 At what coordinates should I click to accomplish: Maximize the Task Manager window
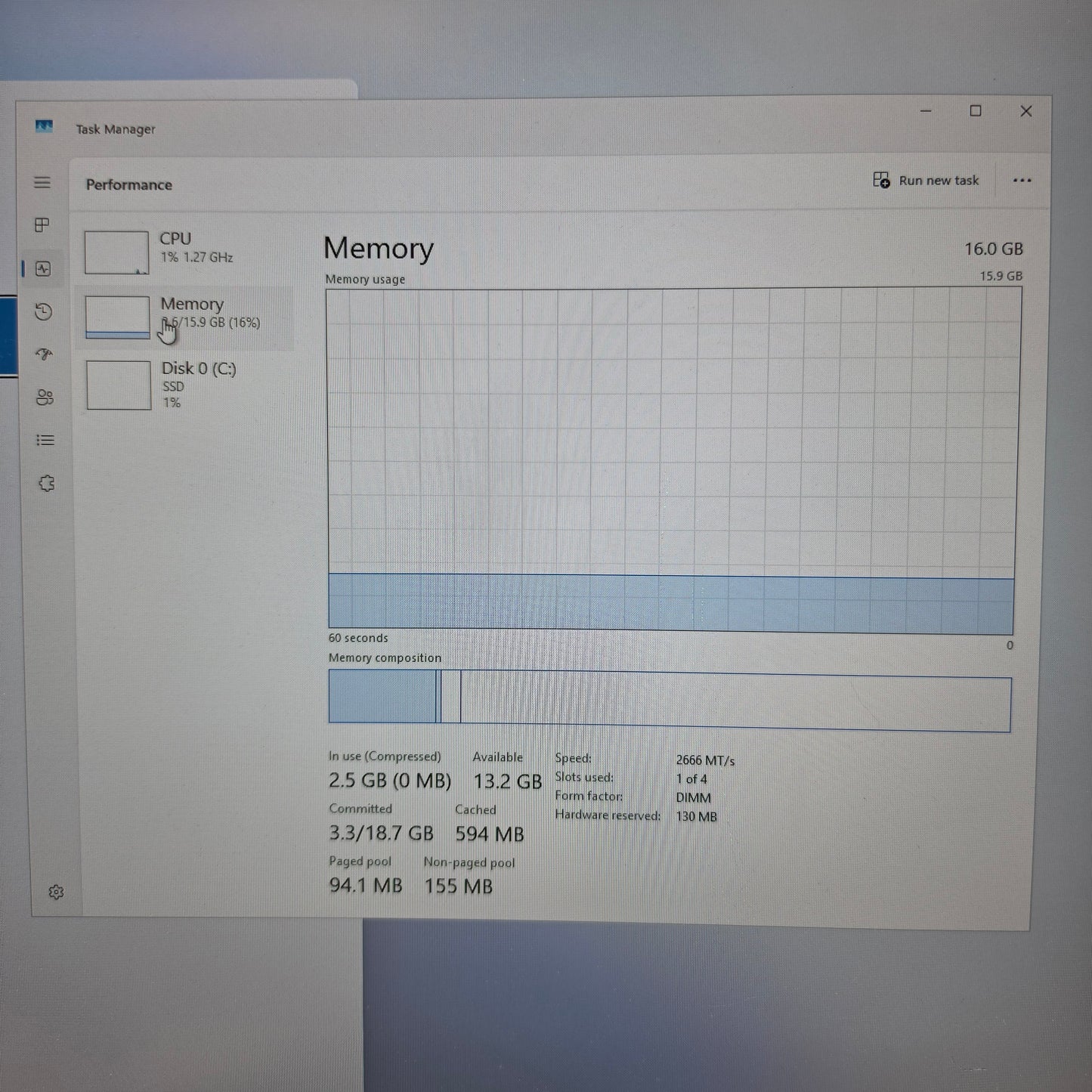976,111
